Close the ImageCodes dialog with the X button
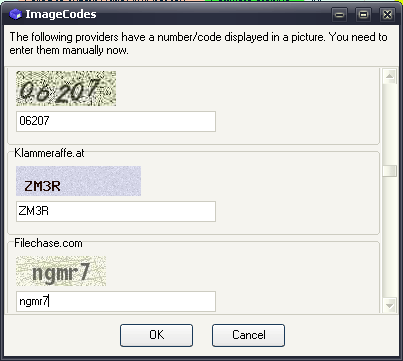The image size is (403, 361). coord(387,15)
